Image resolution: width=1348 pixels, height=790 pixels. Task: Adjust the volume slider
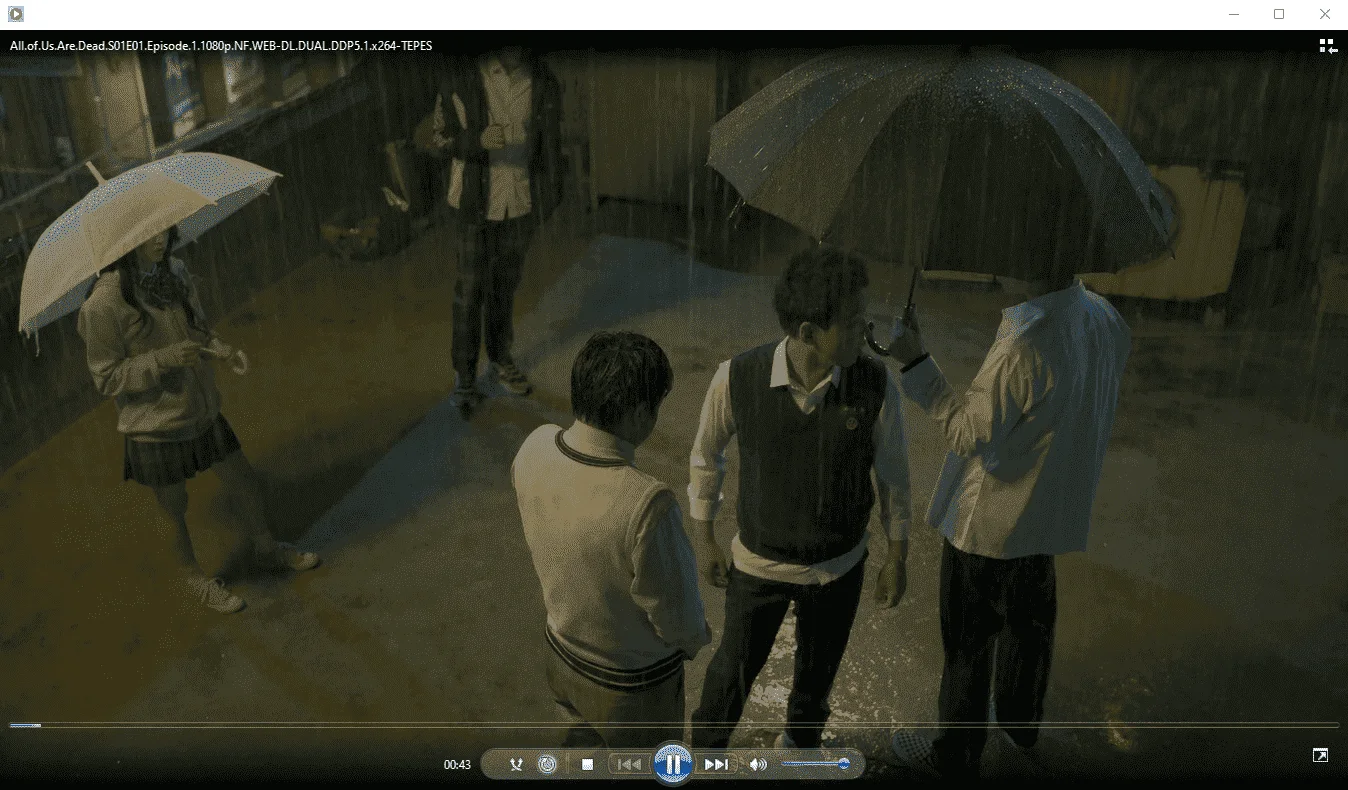815,764
